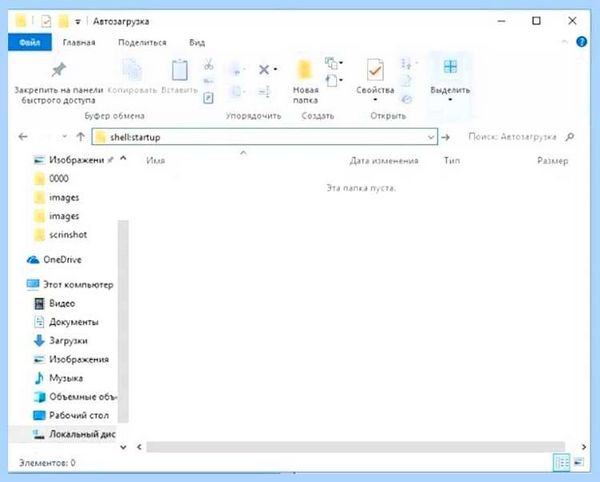
Task: Open OneDrive in navigation pane
Action: (54, 260)
